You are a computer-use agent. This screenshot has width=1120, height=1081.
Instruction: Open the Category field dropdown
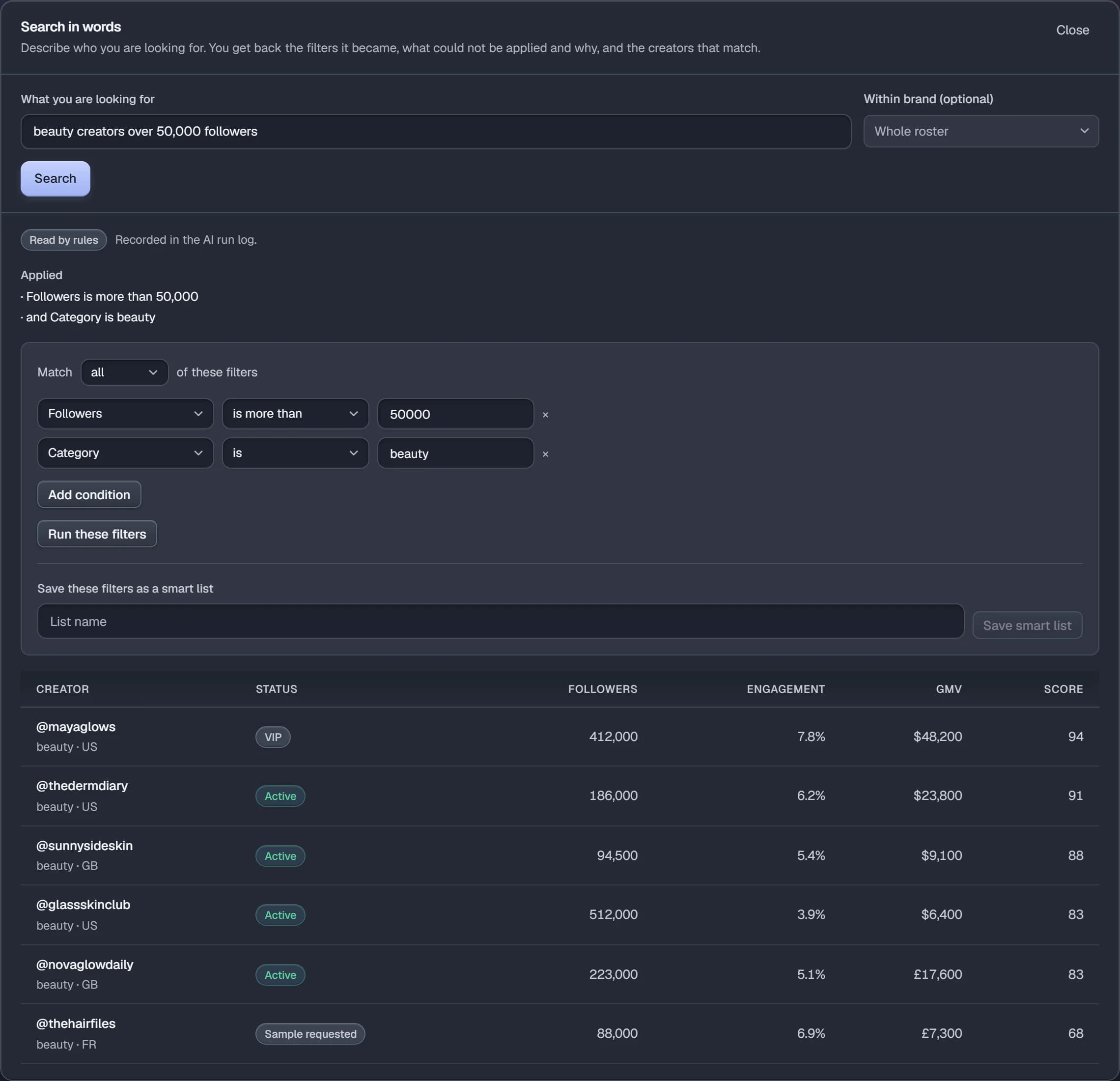coord(125,453)
